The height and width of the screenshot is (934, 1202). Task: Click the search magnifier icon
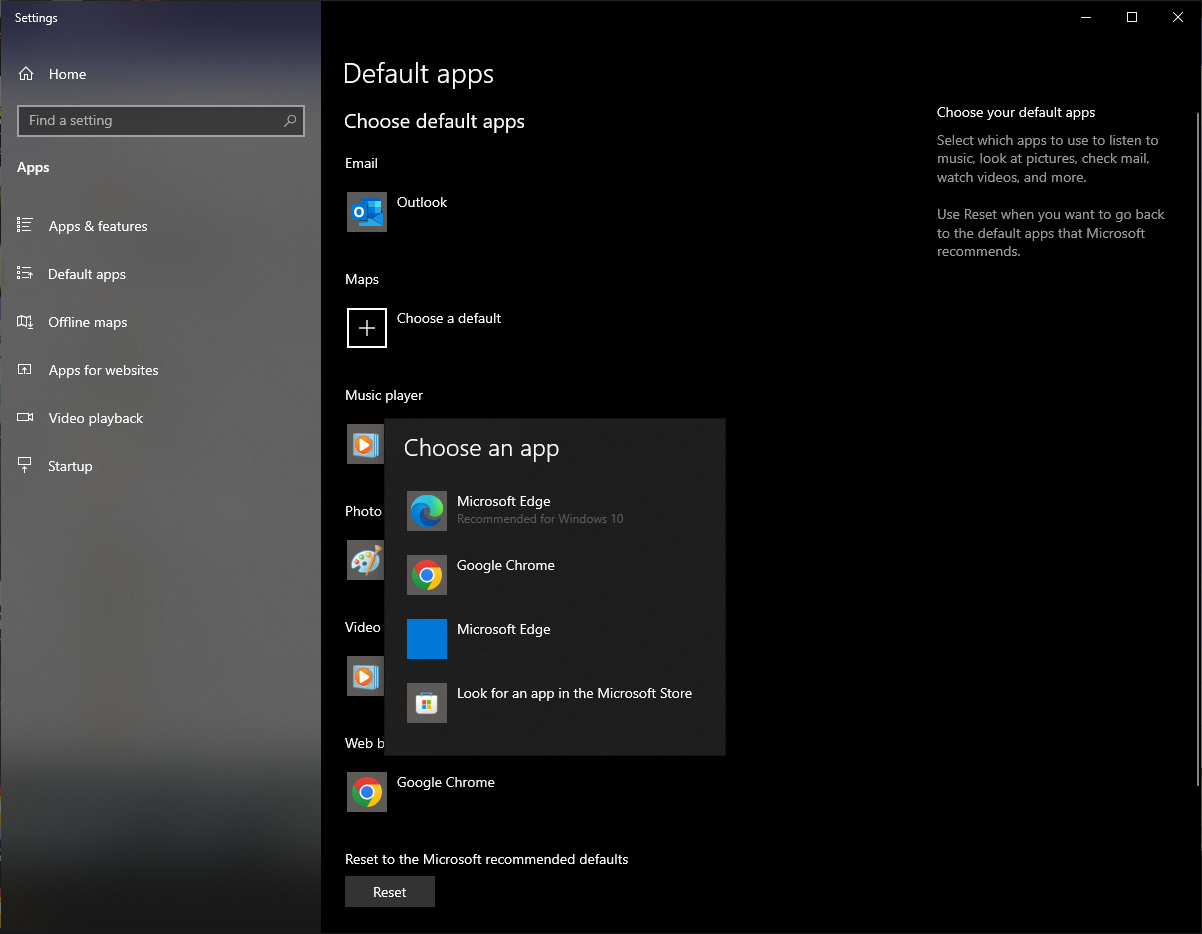(290, 121)
